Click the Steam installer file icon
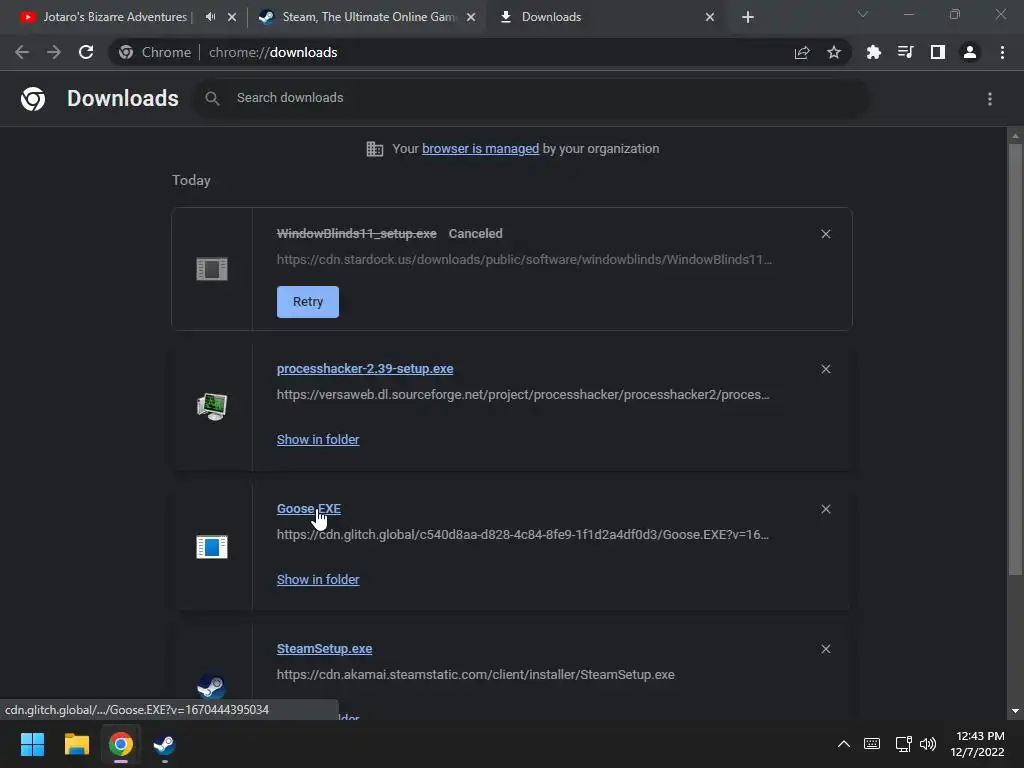The height and width of the screenshot is (768, 1024). (x=212, y=686)
